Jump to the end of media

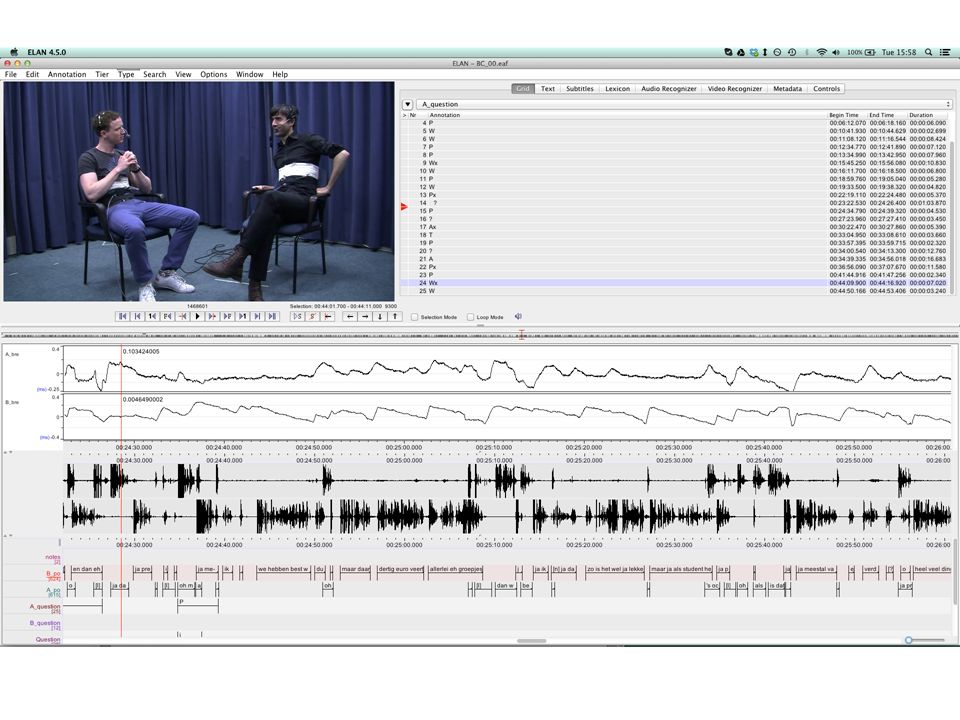tap(272, 317)
